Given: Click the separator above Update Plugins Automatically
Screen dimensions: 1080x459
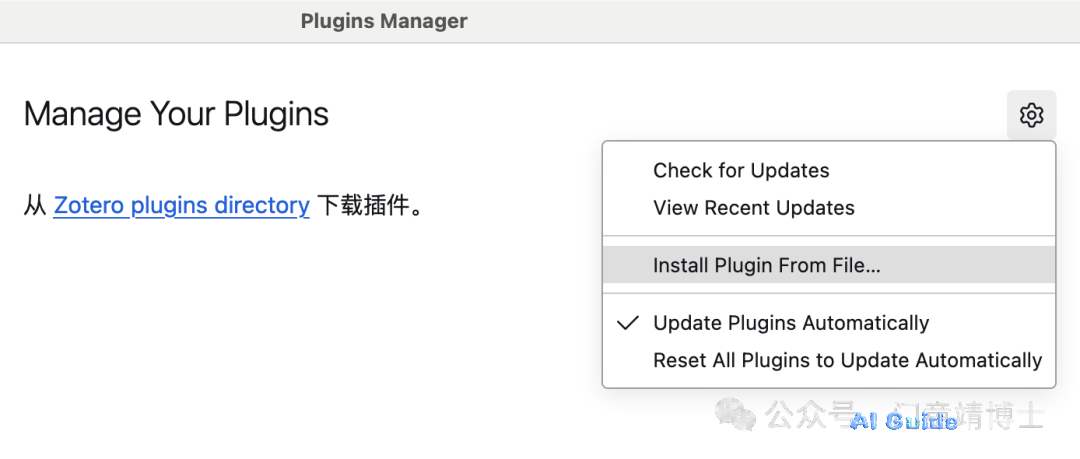Looking at the screenshot, I should point(829,294).
